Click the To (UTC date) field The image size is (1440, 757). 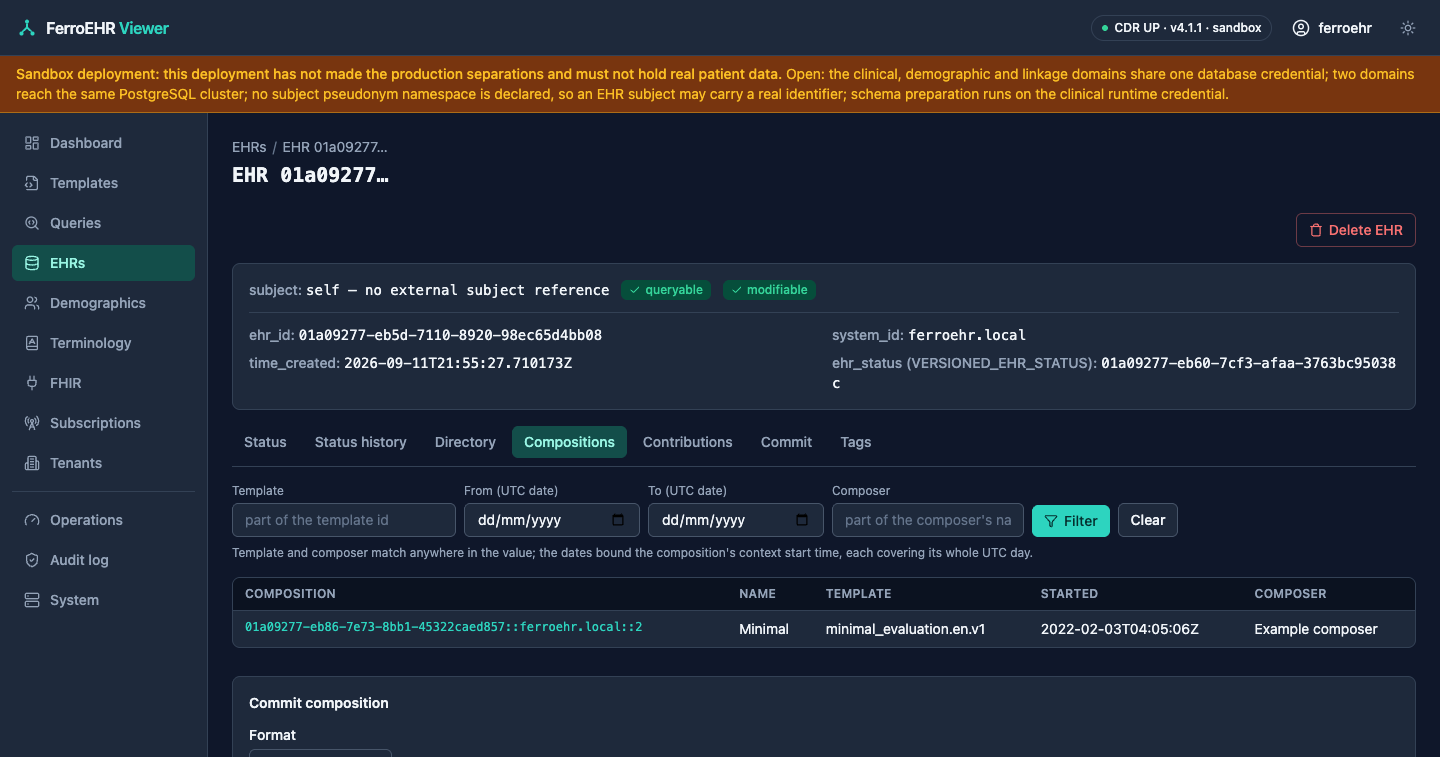coord(736,520)
